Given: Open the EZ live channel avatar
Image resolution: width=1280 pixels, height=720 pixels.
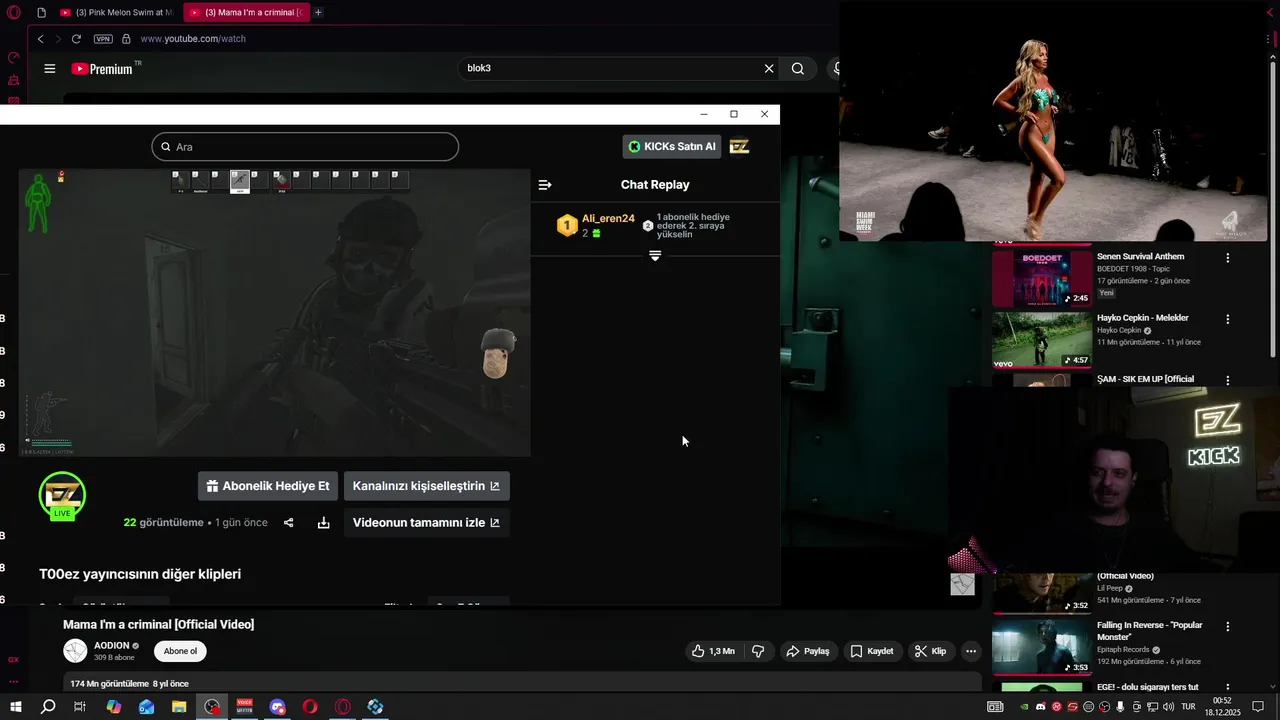Looking at the screenshot, I should coord(62,496).
